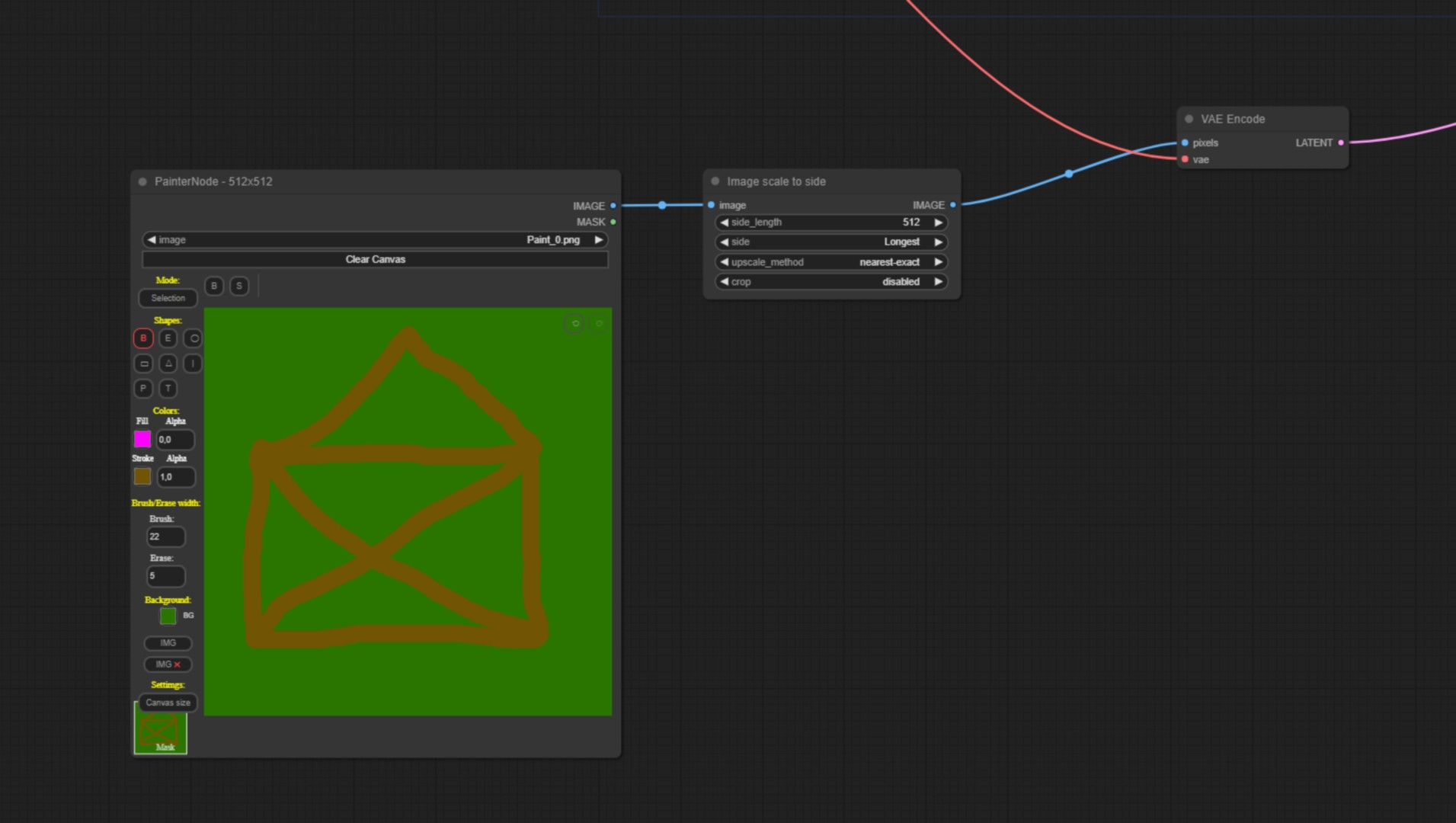Click right arrow on the side Longest selector
This screenshot has width=1456, height=823.
(939, 242)
